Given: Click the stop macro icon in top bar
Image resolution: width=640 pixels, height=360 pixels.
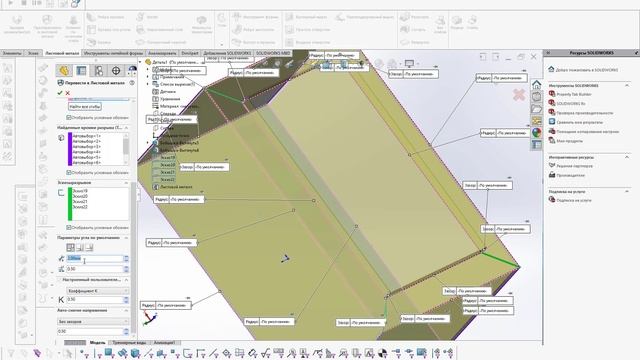Looking at the screenshot, I should click(24, 3).
